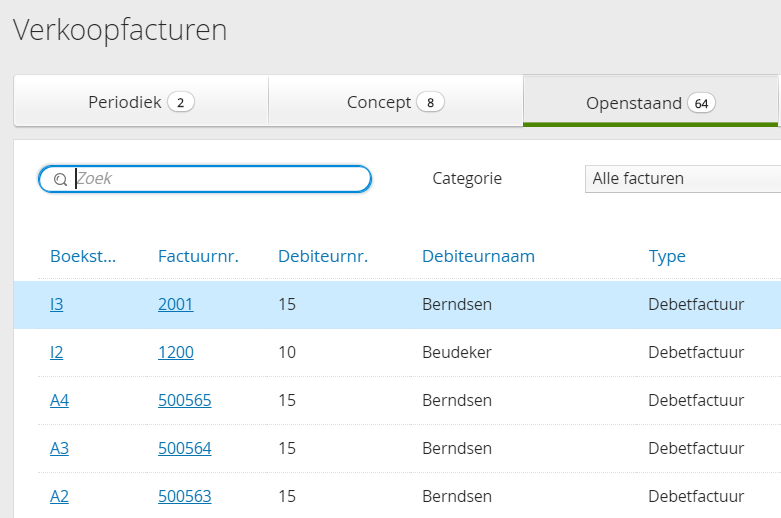781x518 pixels.
Task: Click the Categorie label
Action: 467,179
